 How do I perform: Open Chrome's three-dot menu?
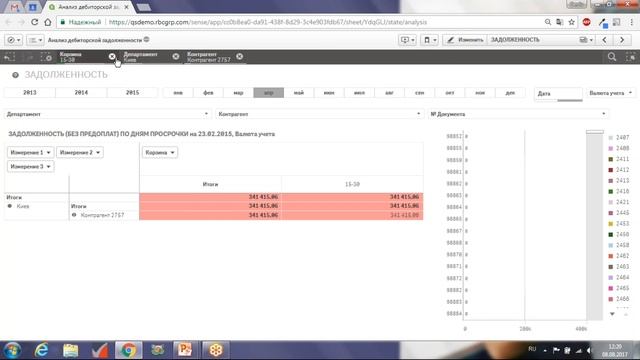pyautogui.click(x=632, y=22)
